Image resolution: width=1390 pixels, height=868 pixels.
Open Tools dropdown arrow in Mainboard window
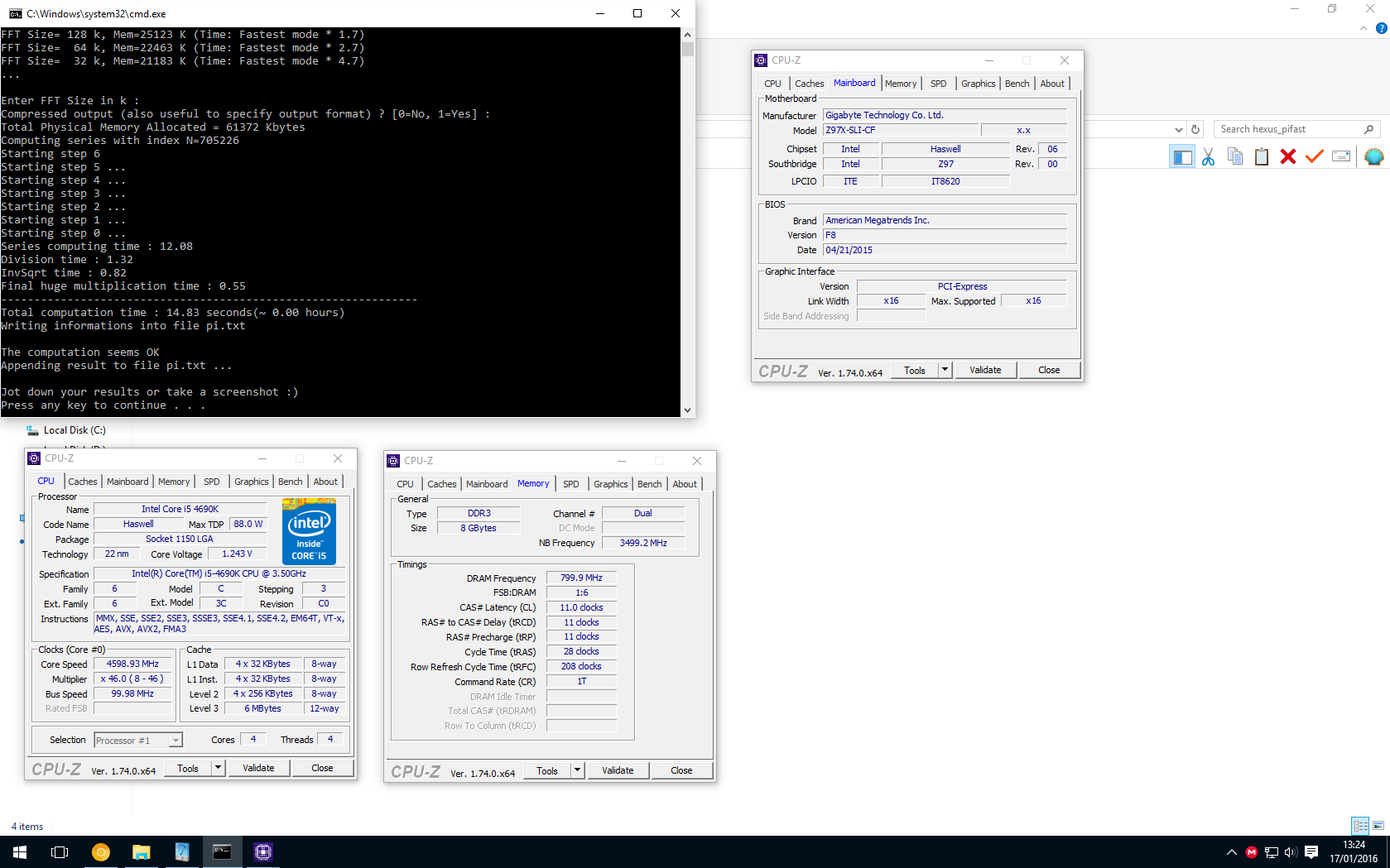click(945, 370)
